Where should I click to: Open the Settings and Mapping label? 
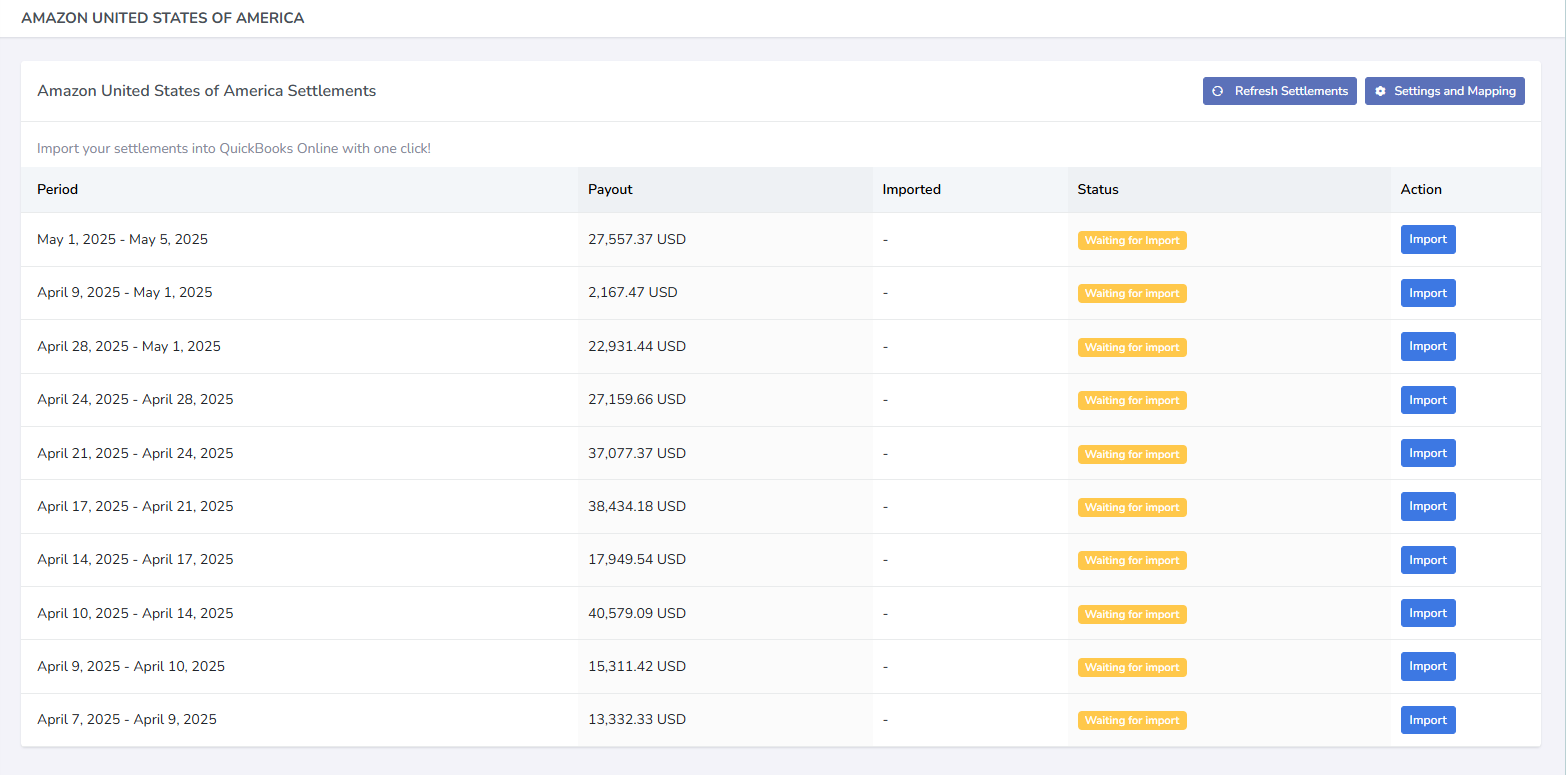click(1455, 91)
